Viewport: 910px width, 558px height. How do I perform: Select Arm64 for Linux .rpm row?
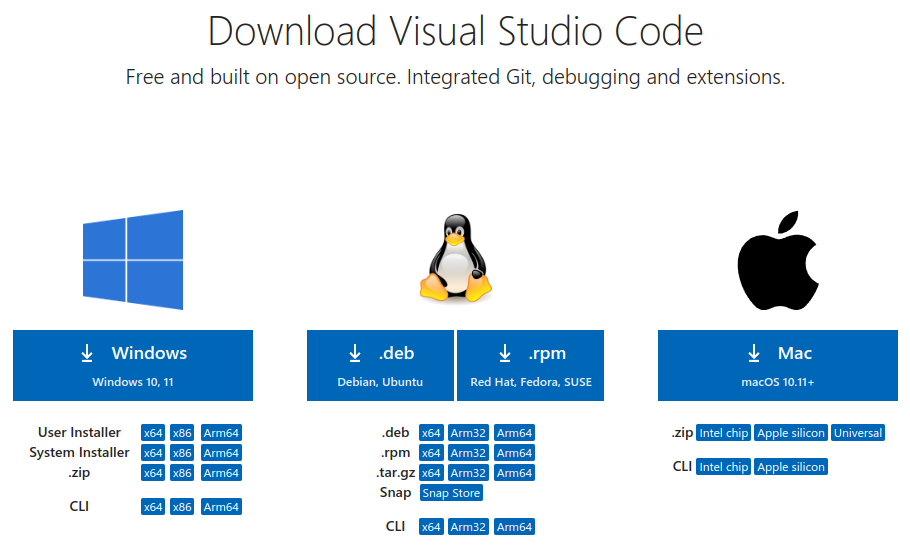tap(514, 453)
